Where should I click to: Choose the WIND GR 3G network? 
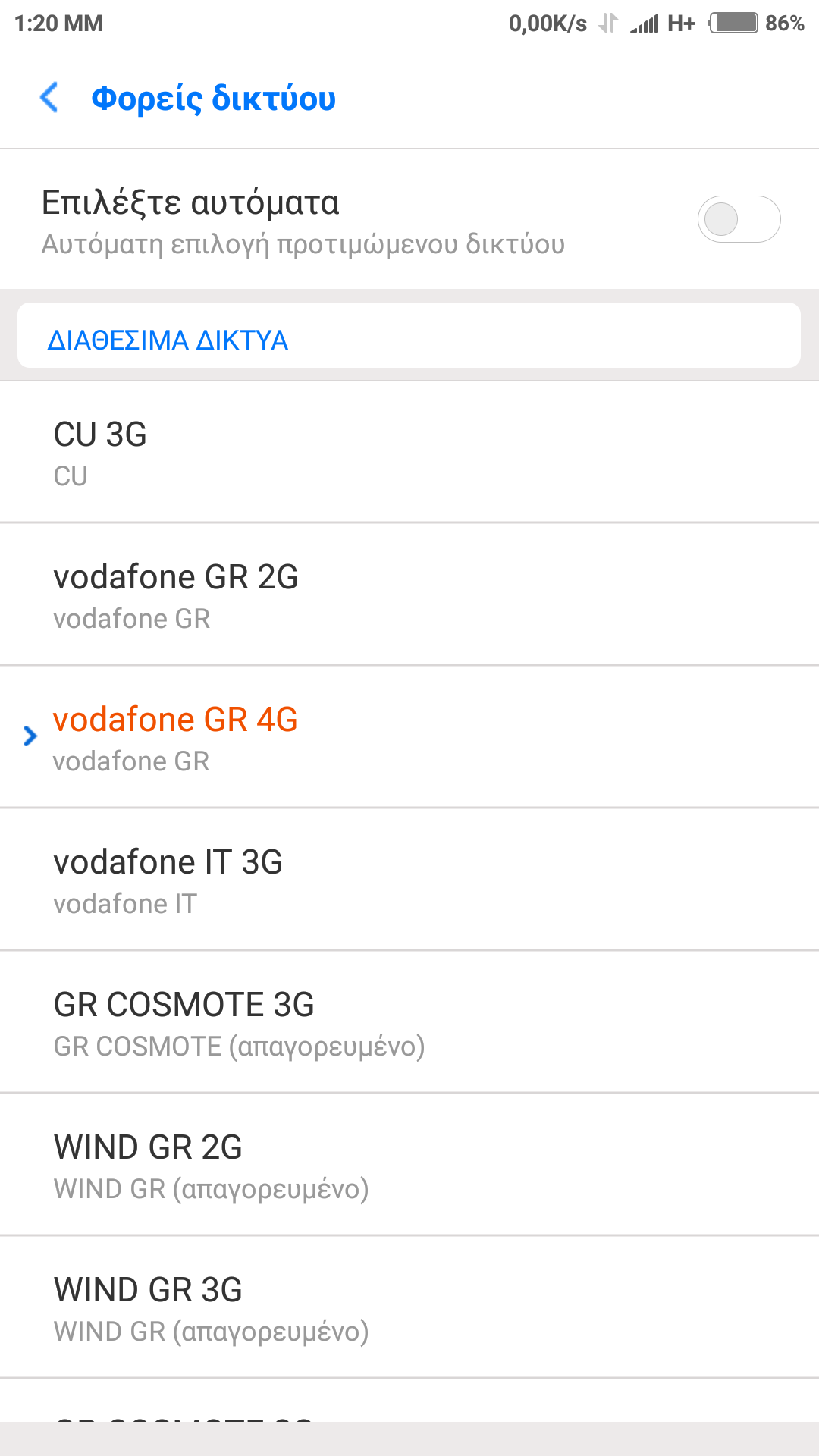[x=409, y=1307]
